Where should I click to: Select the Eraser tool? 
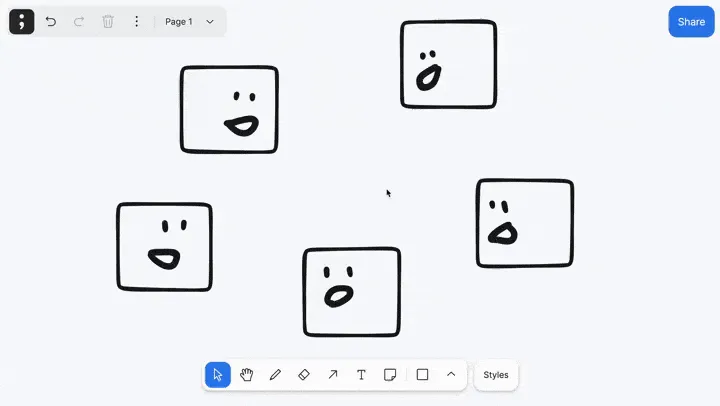304,375
